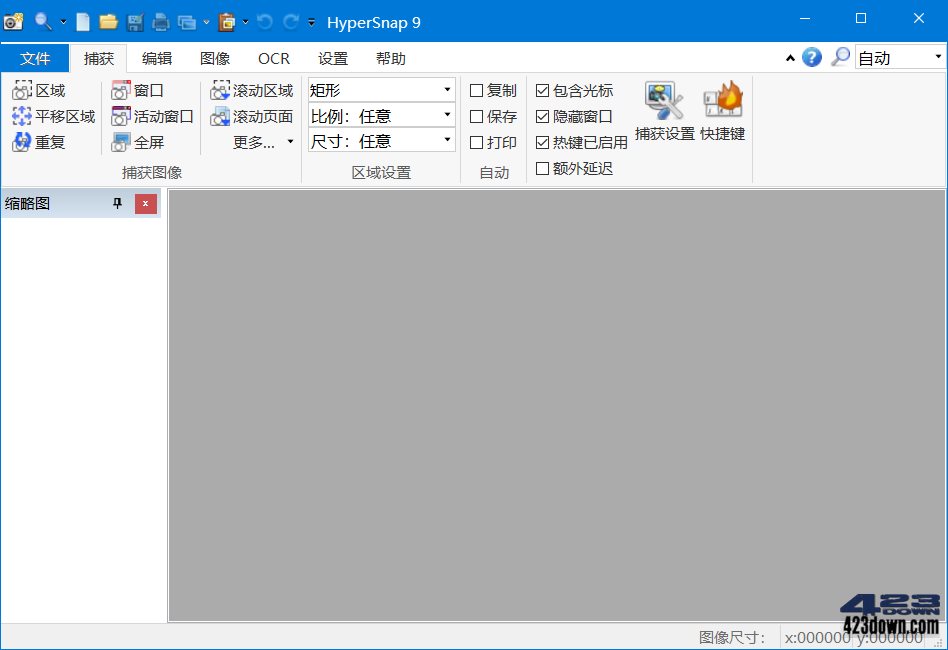Switch to the 编辑 edit tab
Viewport: 948px width, 650px height.
coord(157,58)
